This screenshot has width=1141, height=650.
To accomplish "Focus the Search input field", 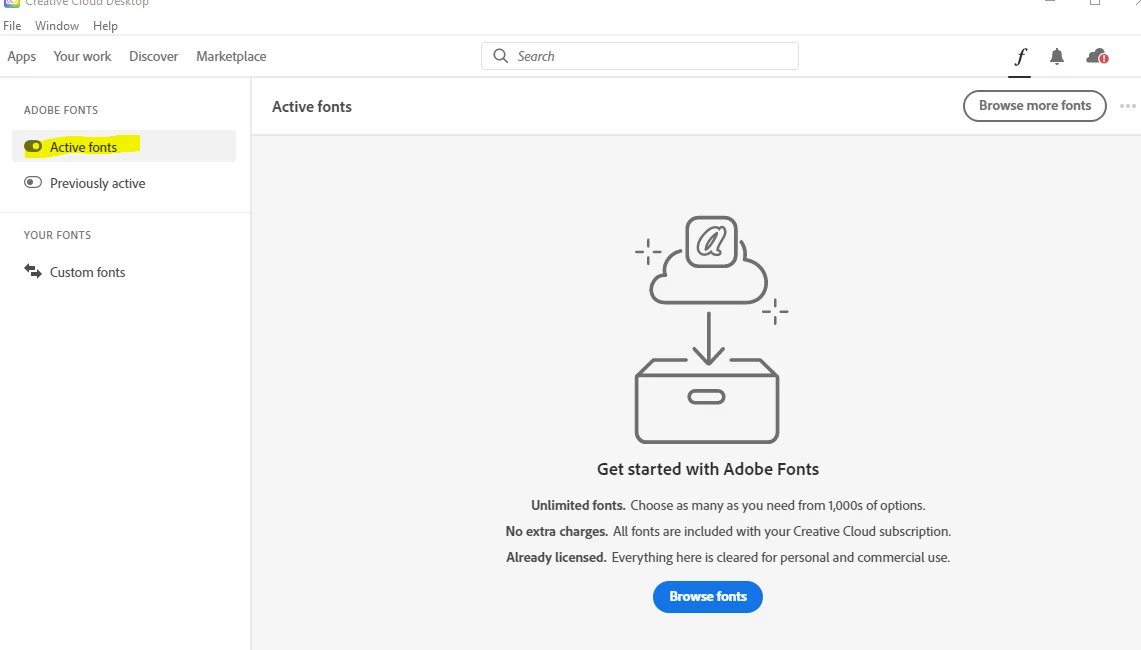I will (640, 56).
